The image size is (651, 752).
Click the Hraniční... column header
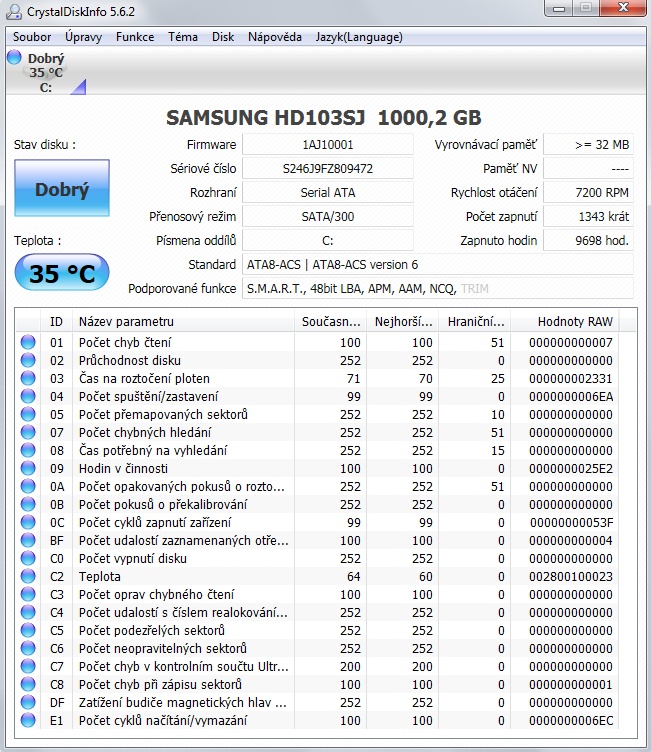click(475, 321)
